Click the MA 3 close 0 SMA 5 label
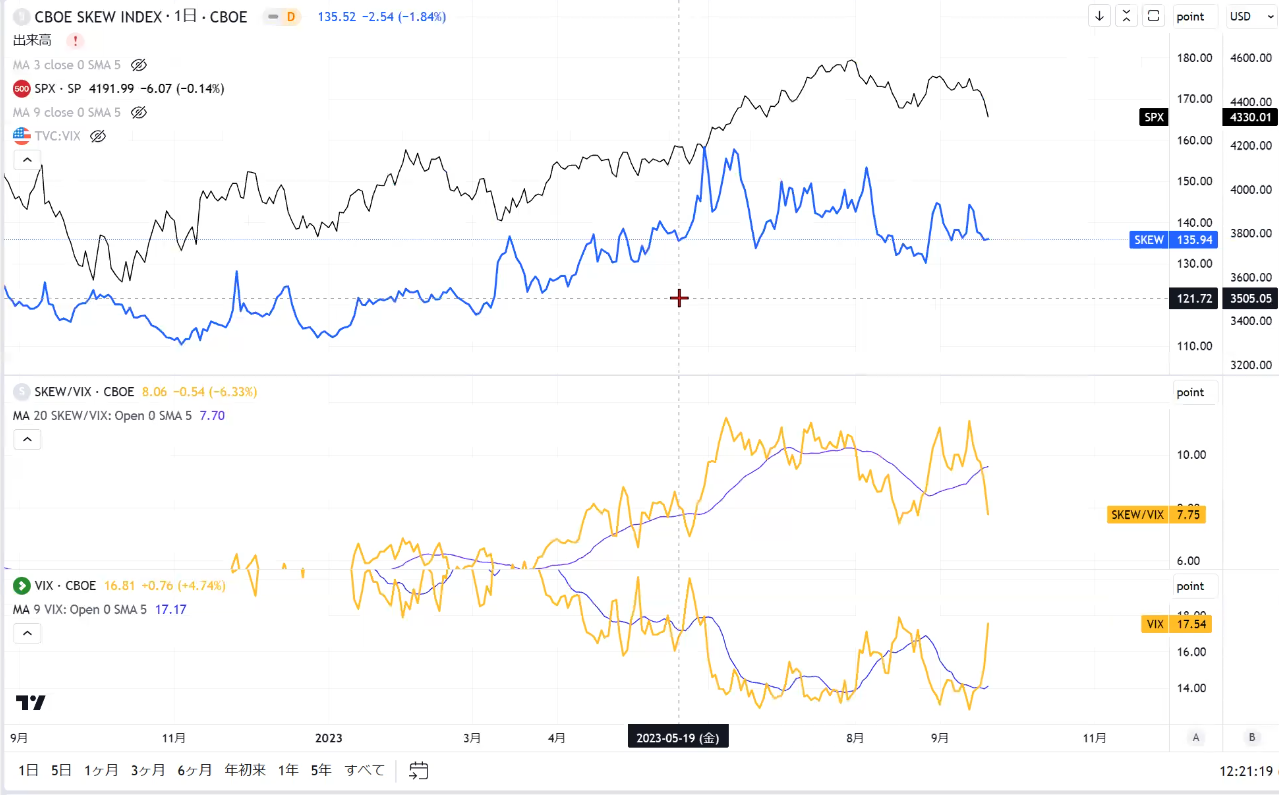1279x795 pixels. pos(68,64)
